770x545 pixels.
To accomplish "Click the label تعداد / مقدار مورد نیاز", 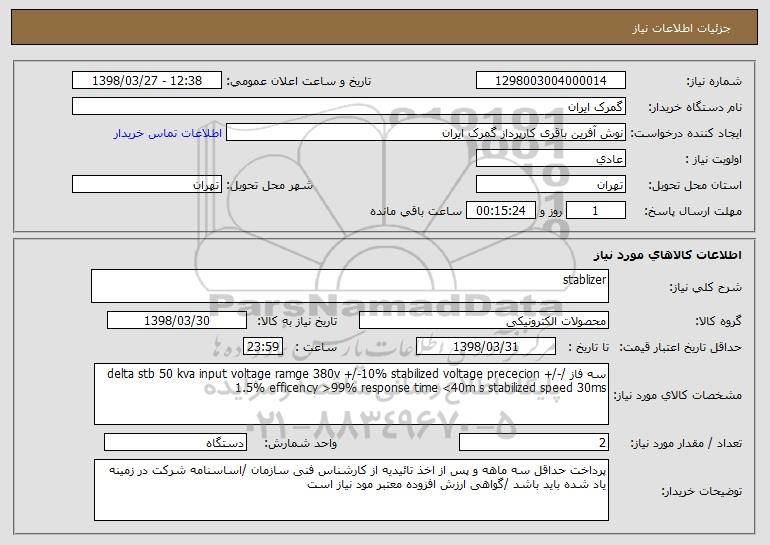I will tap(686, 443).
